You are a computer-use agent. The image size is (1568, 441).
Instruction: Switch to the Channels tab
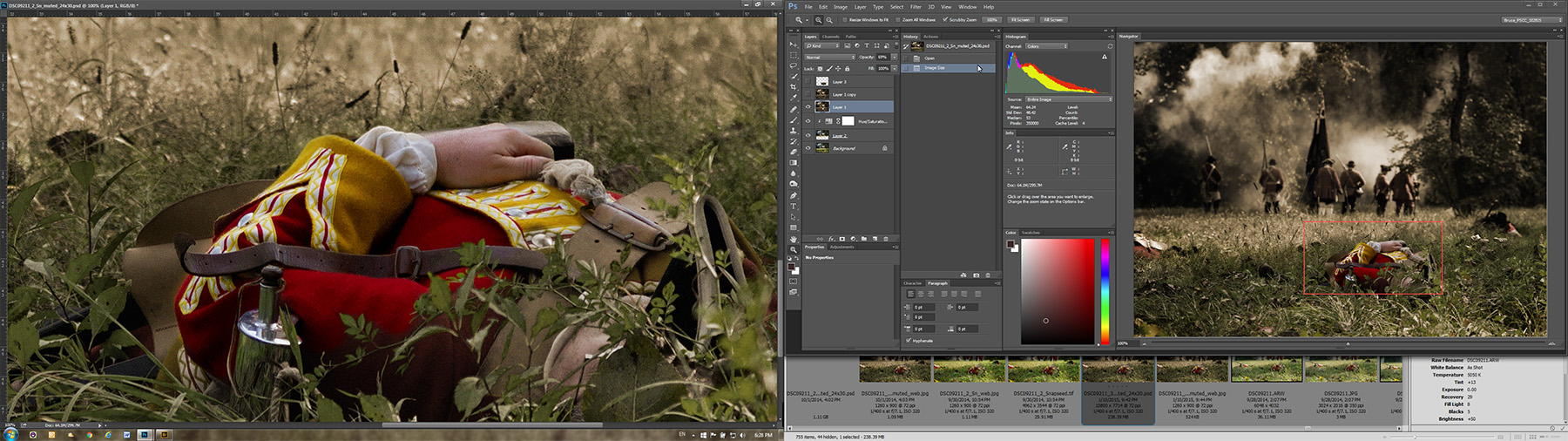(830, 37)
